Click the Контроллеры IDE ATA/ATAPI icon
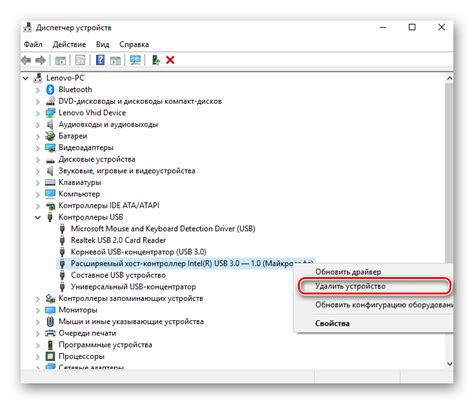The image size is (474, 404). 50,206
